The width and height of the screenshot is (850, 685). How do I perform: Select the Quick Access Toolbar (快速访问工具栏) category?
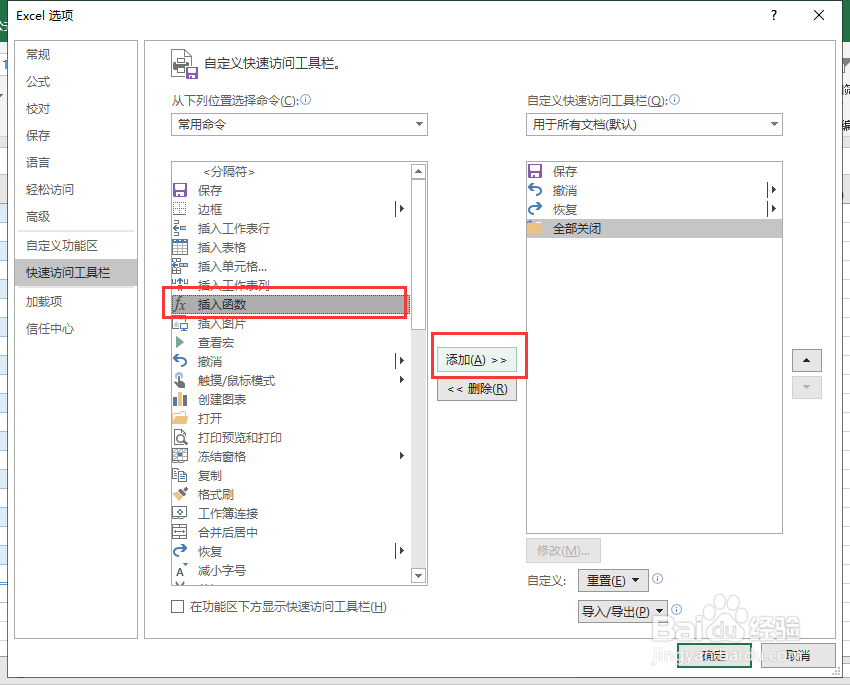coord(76,273)
